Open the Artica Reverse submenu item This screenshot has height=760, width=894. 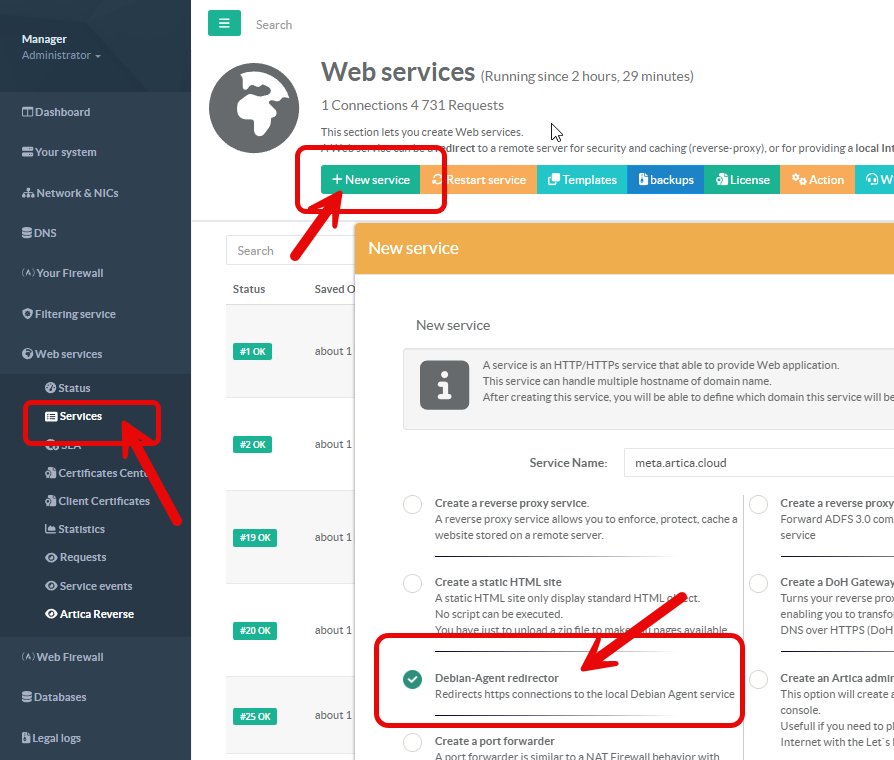[x=96, y=614]
